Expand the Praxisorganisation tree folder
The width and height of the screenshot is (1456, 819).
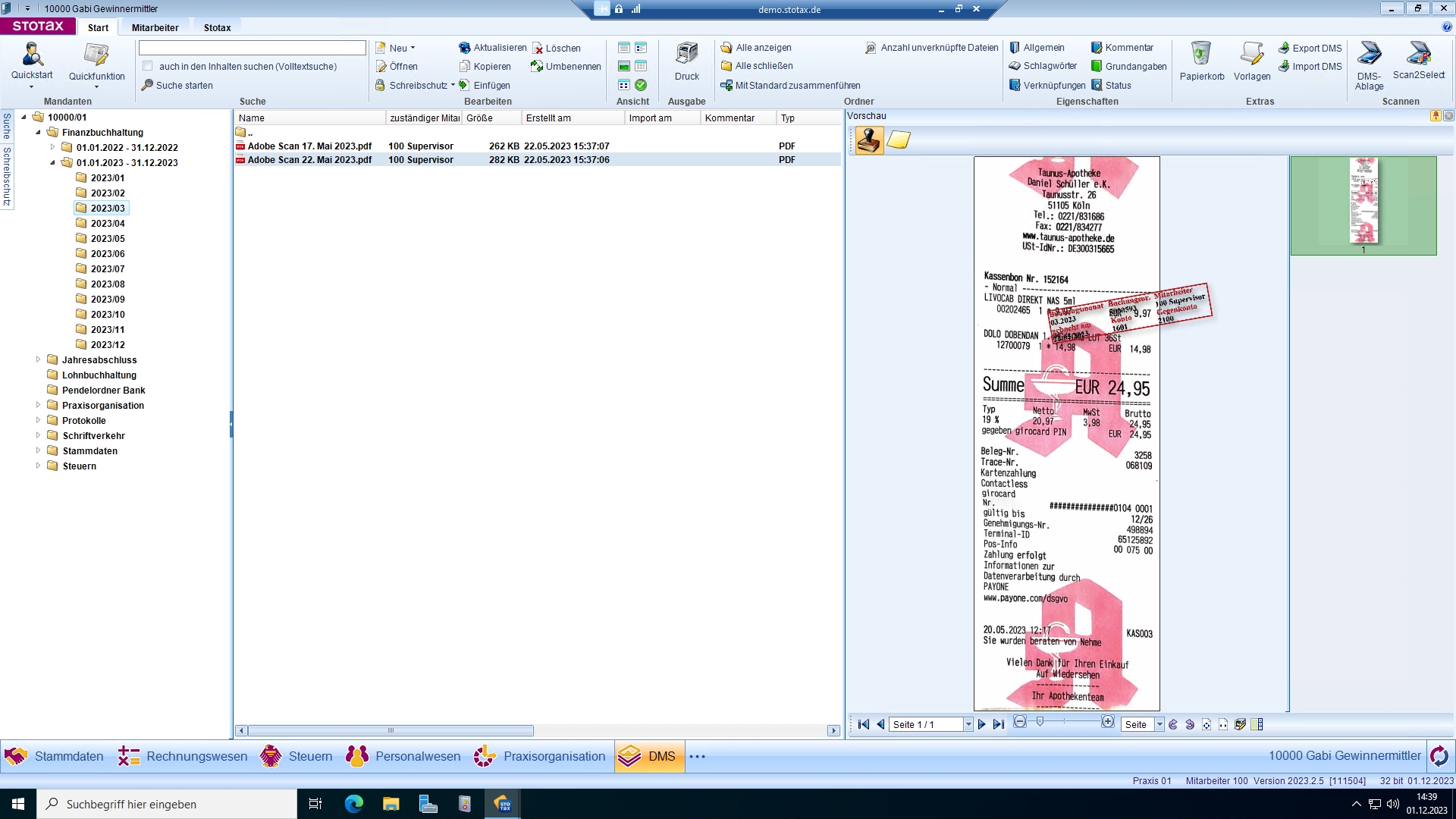click(38, 405)
